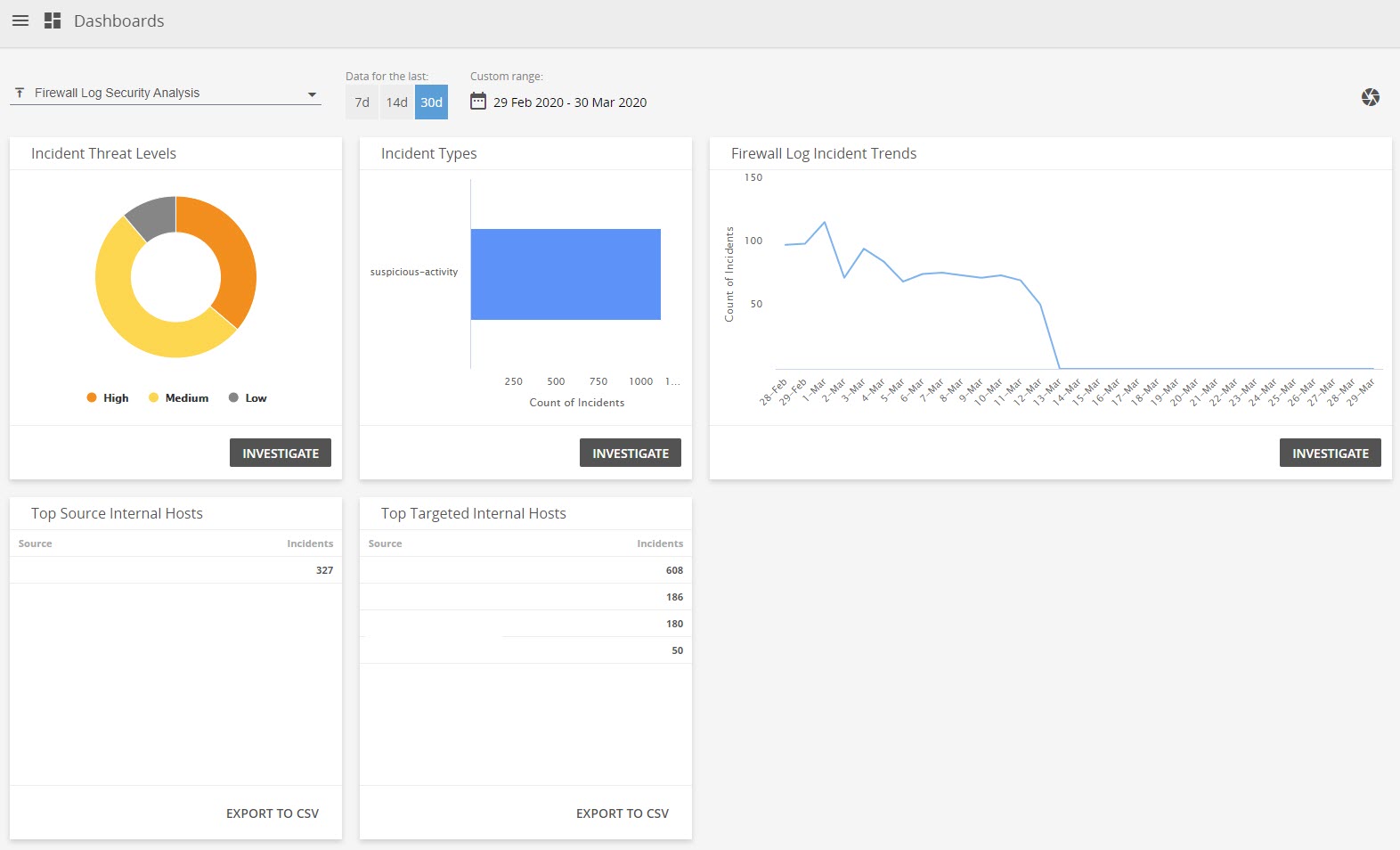1400x850 pixels.
Task: Select the row with 180 incidents
Action: (525, 624)
